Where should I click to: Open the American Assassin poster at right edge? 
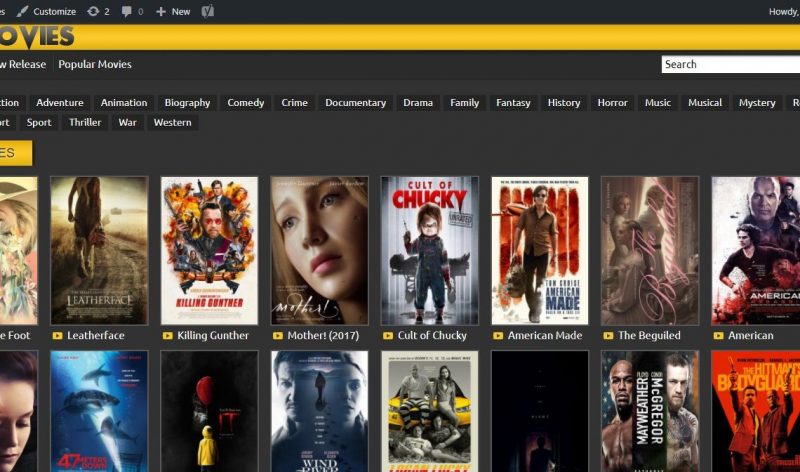[x=756, y=251]
